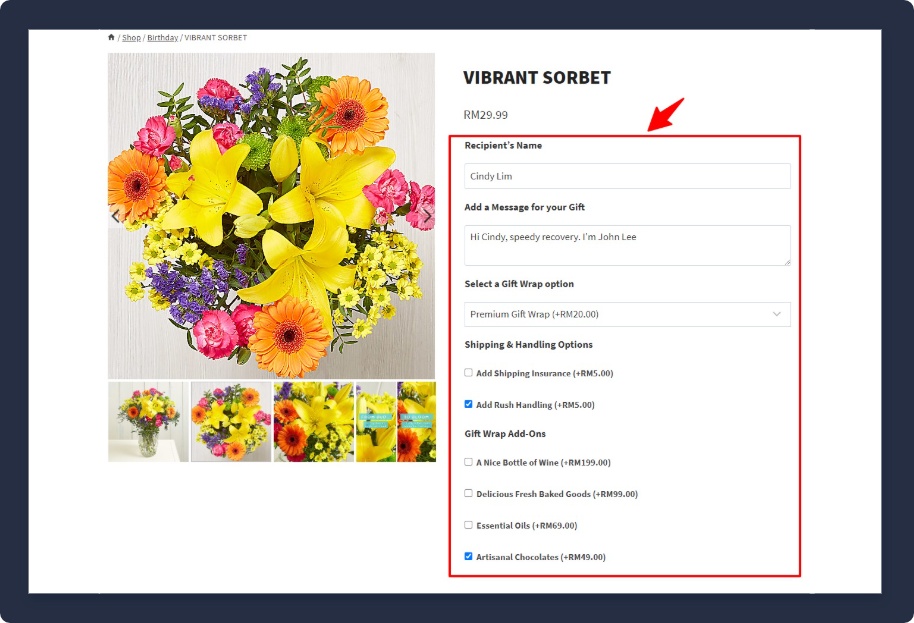Viewport: 914px width, 623px height.
Task: Click the gift message text area
Action: (x=627, y=245)
